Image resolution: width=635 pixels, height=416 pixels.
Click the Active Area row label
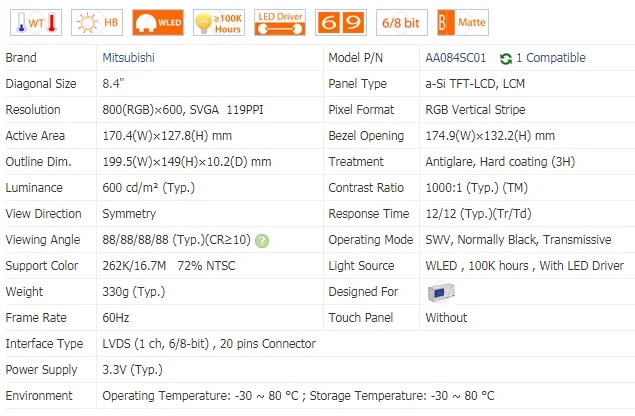click(x=35, y=136)
